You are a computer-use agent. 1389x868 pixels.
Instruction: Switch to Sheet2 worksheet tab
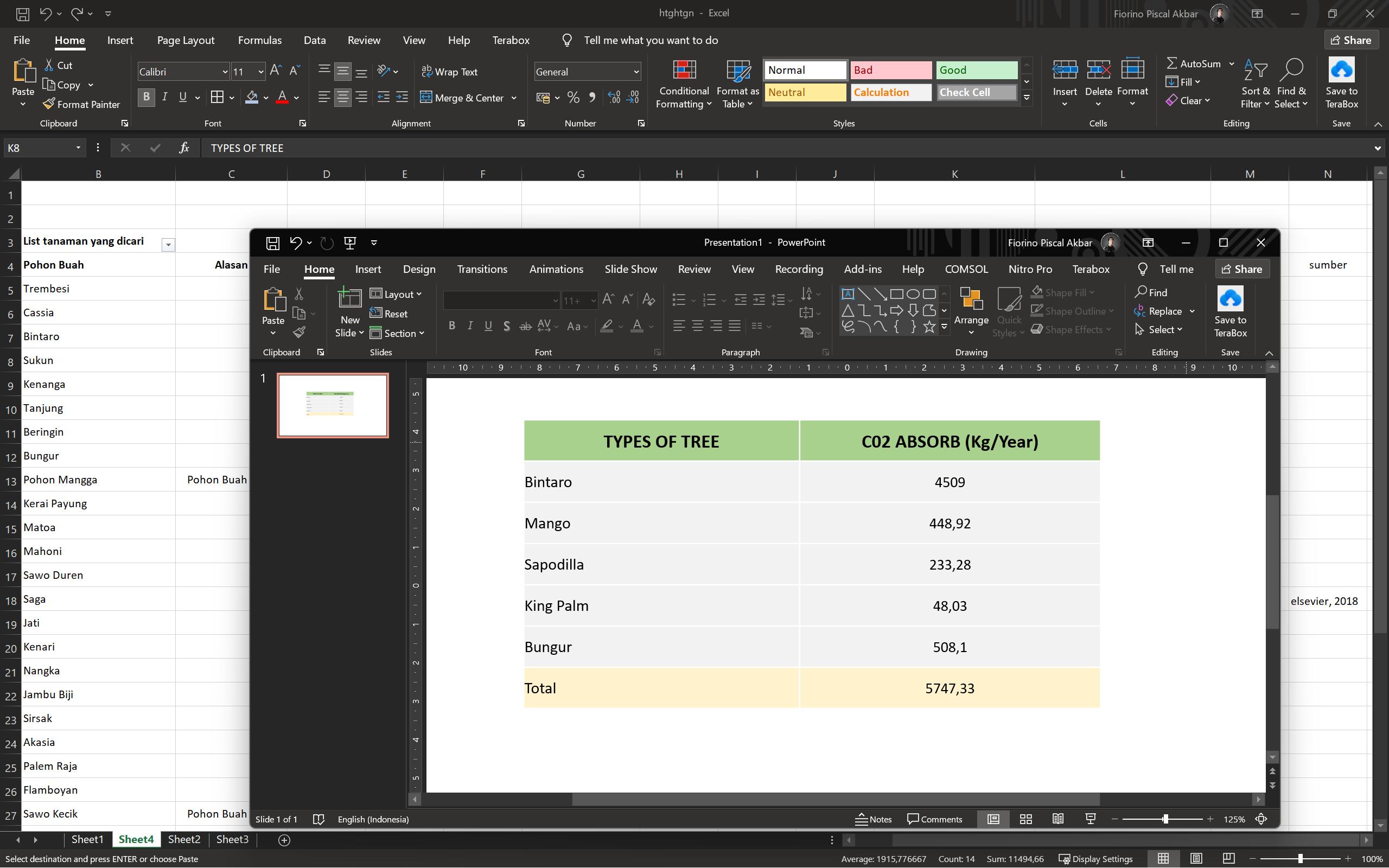click(184, 839)
